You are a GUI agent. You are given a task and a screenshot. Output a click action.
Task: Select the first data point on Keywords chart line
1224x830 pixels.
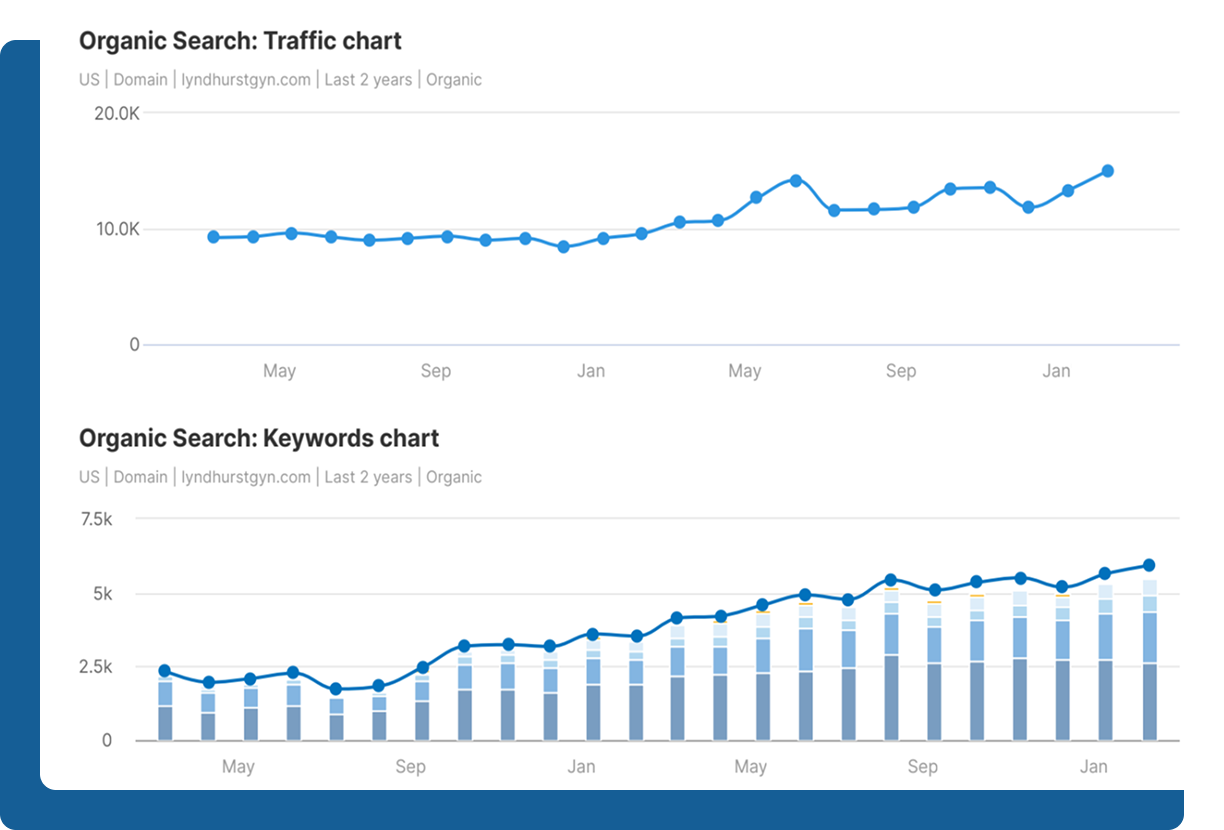click(165, 671)
